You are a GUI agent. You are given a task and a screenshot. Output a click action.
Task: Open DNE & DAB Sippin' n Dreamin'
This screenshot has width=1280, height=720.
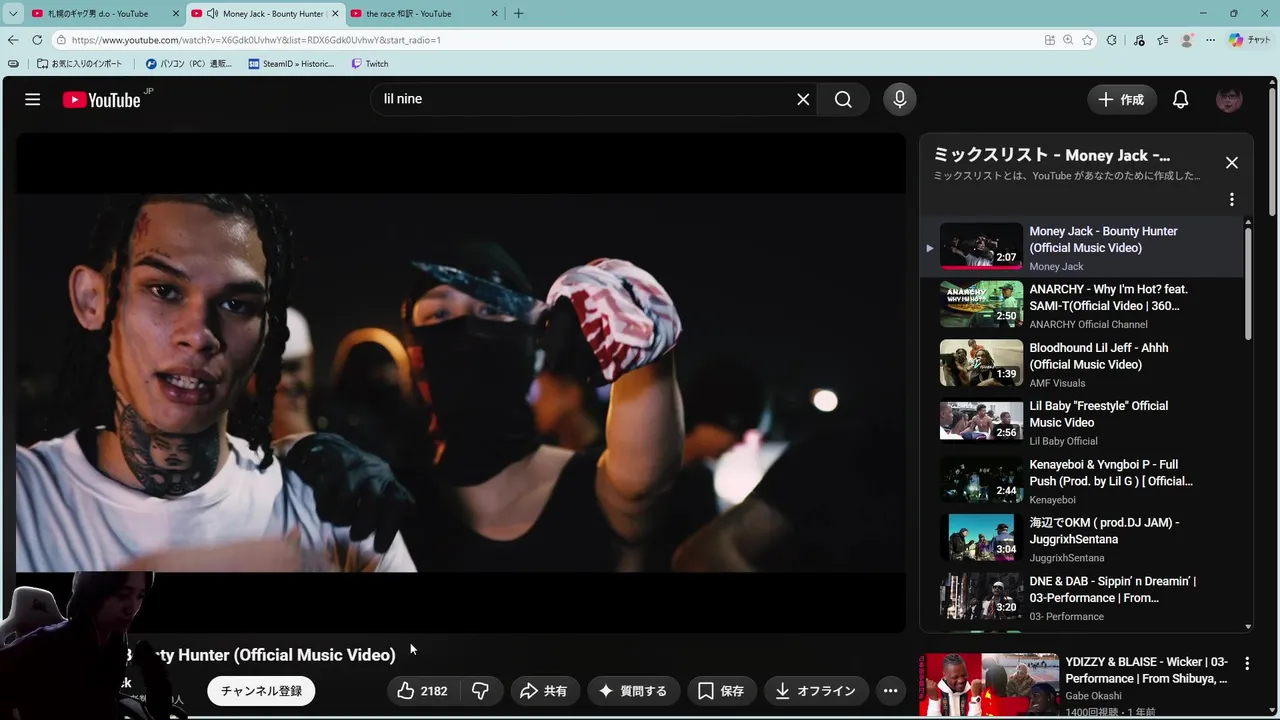(x=1113, y=589)
